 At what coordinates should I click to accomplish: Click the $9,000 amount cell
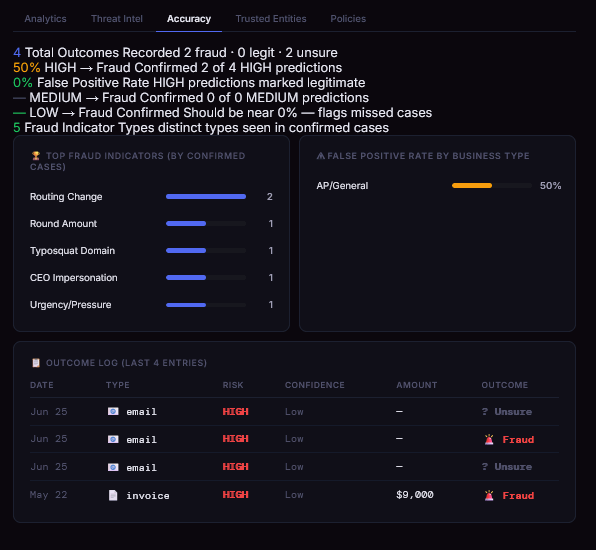click(415, 495)
